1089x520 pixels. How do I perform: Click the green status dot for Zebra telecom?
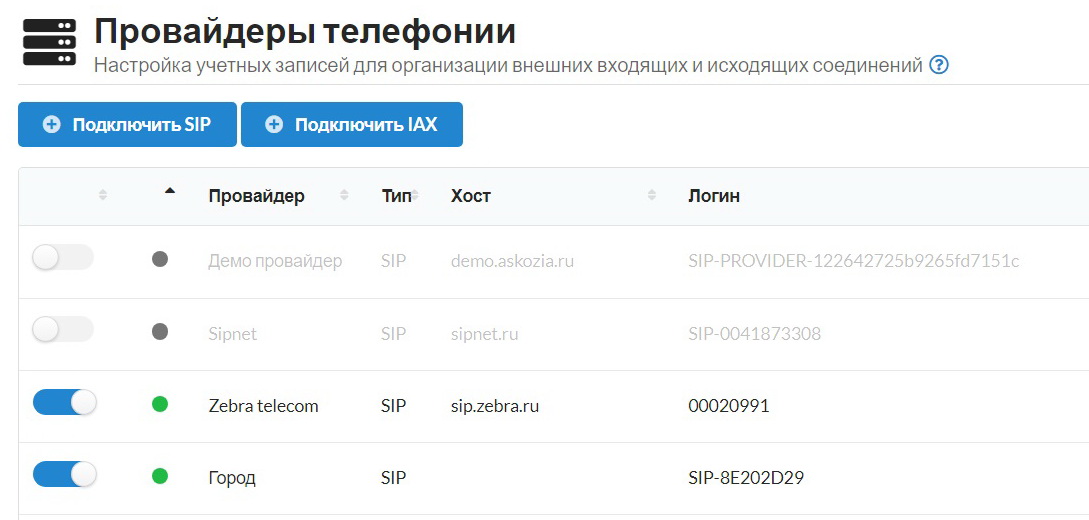click(x=160, y=405)
